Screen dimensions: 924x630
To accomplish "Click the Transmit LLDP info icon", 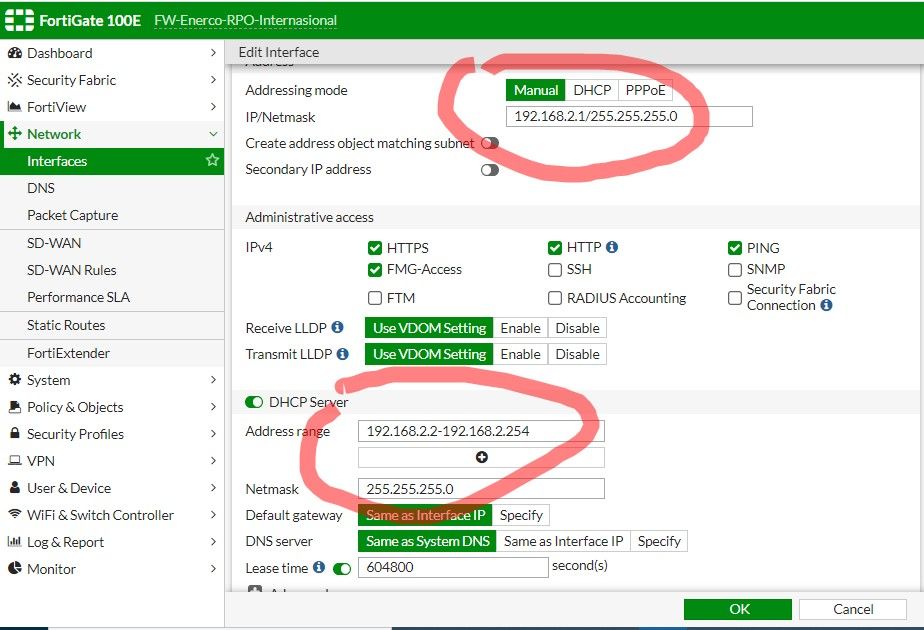I will pos(342,354).
